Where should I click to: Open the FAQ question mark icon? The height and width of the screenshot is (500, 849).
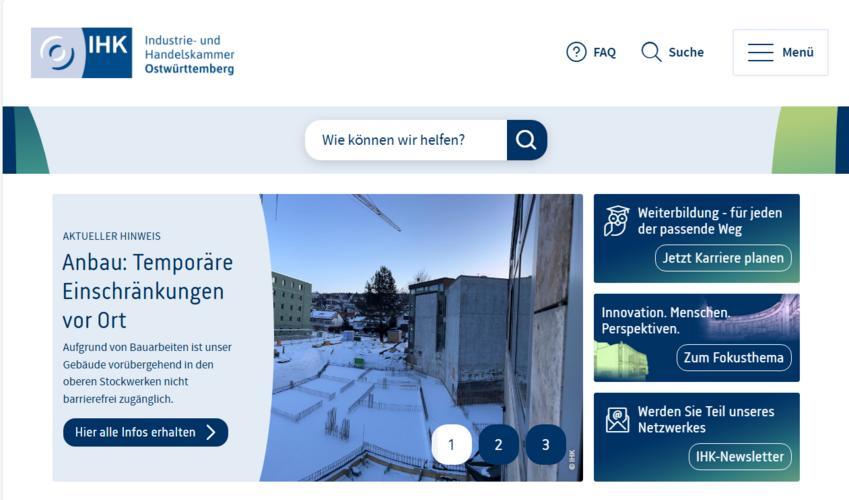pyautogui.click(x=576, y=52)
